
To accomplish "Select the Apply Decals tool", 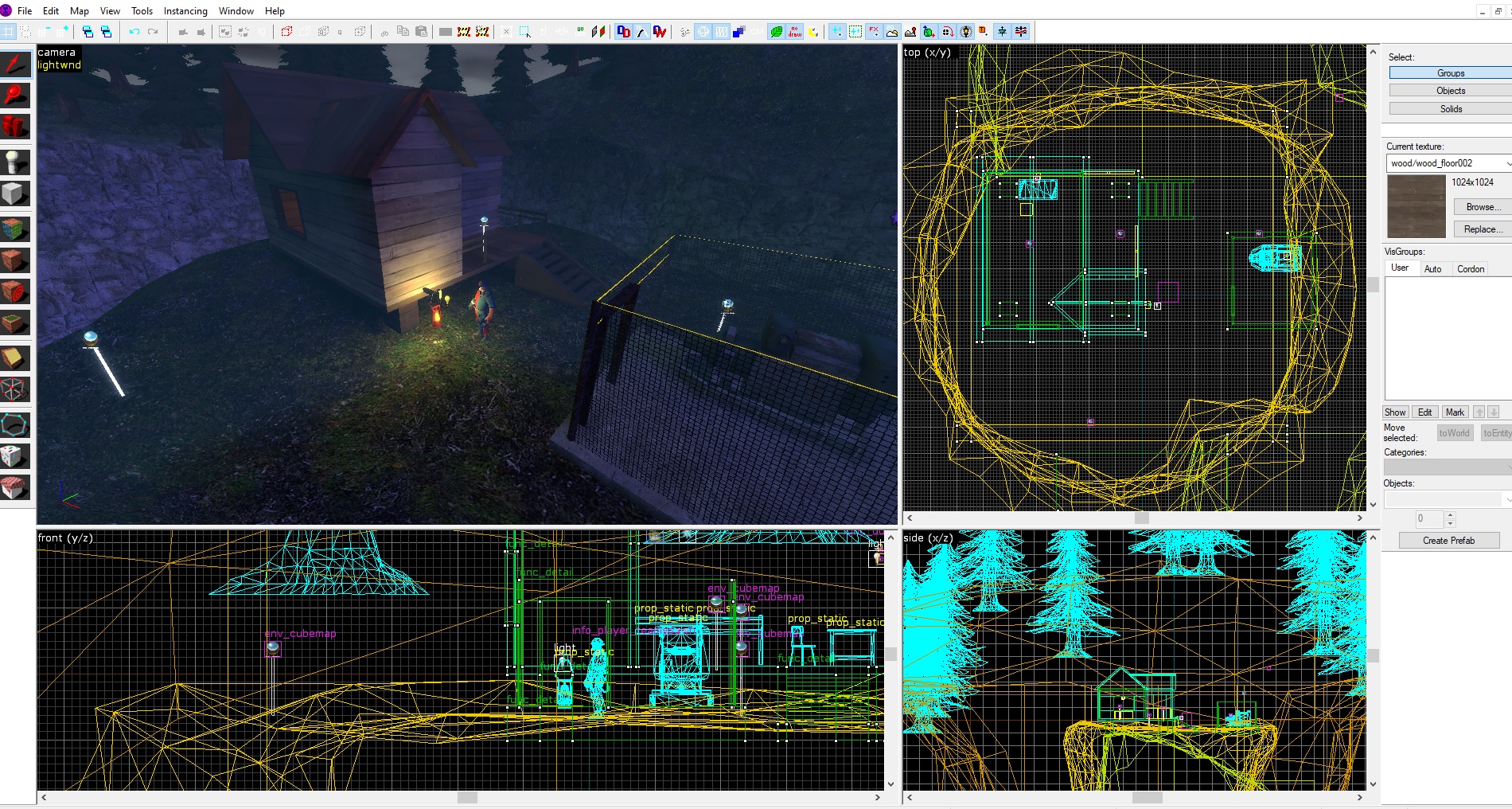I will [15, 291].
